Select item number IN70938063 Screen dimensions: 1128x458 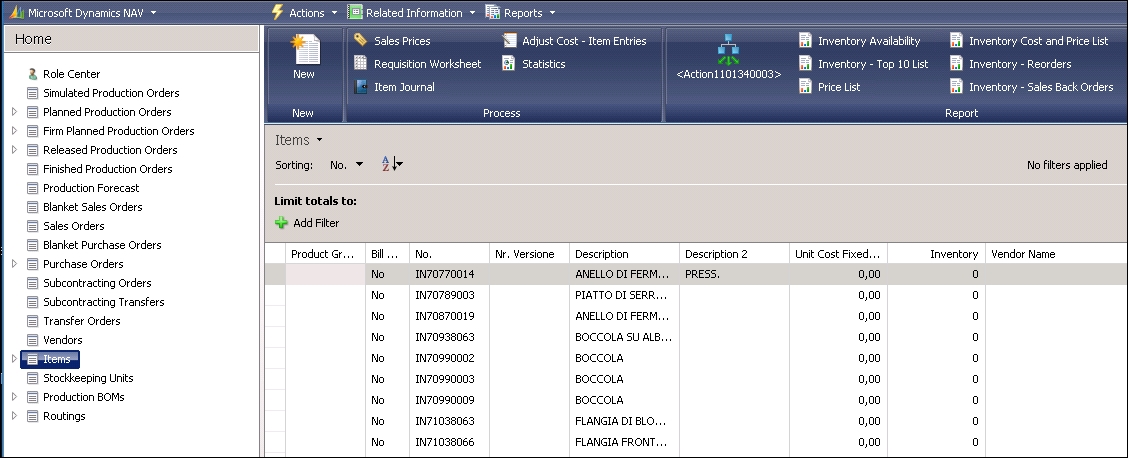click(x=445, y=336)
